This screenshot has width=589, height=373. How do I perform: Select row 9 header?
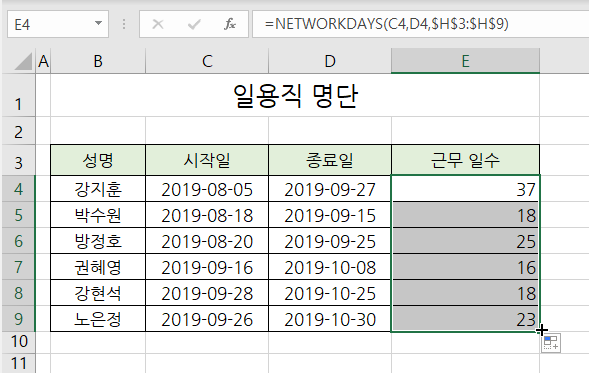point(19,319)
